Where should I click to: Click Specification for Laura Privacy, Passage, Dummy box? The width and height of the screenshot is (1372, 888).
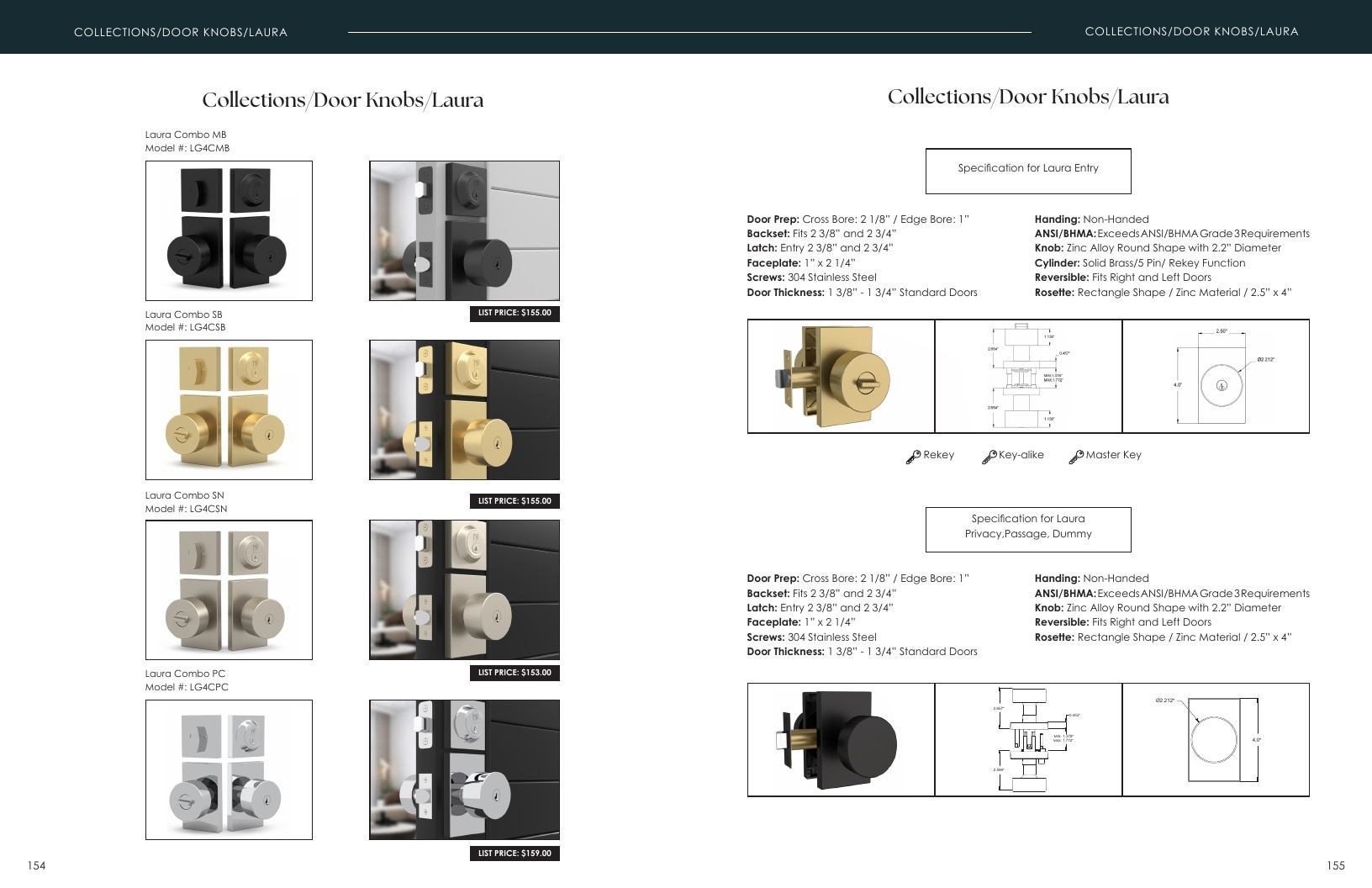click(x=1028, y=529)
